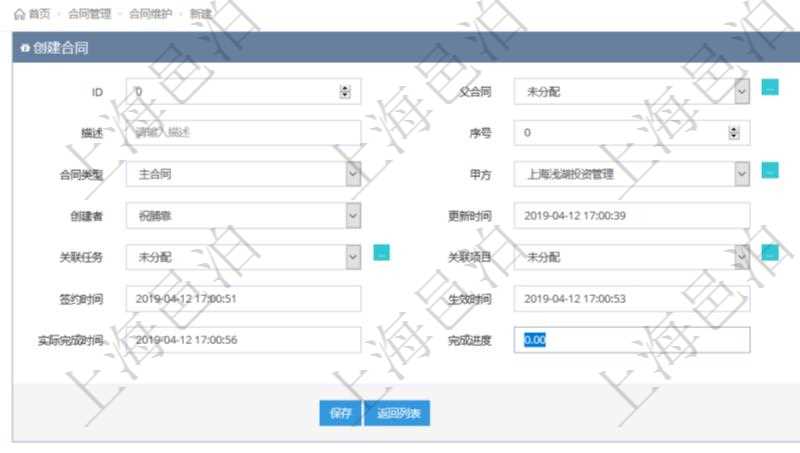Click the 保存 button
Viewport: 800px width, 453px height.
click(340, 413)
